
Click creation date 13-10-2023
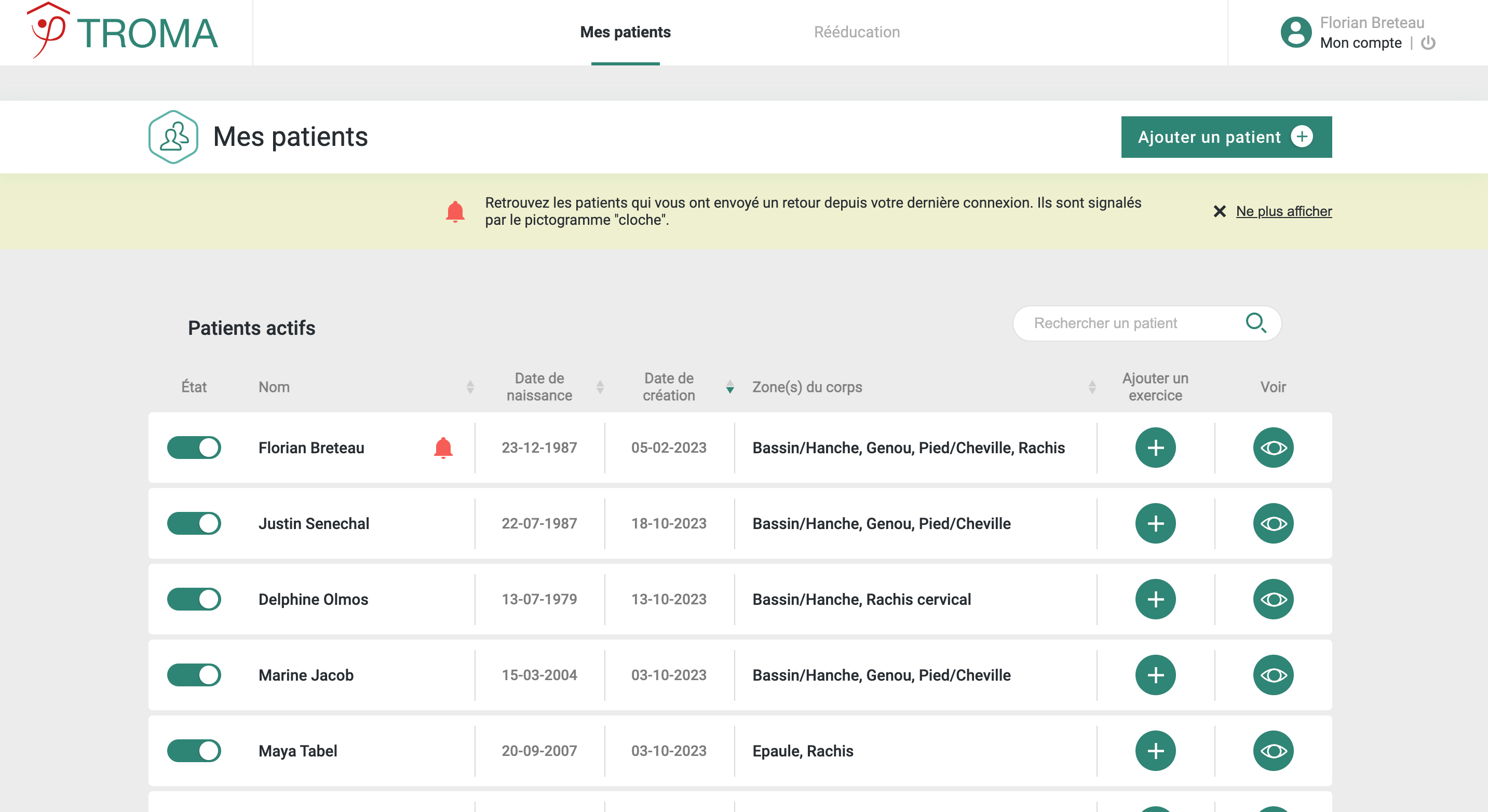coord(669,599)
